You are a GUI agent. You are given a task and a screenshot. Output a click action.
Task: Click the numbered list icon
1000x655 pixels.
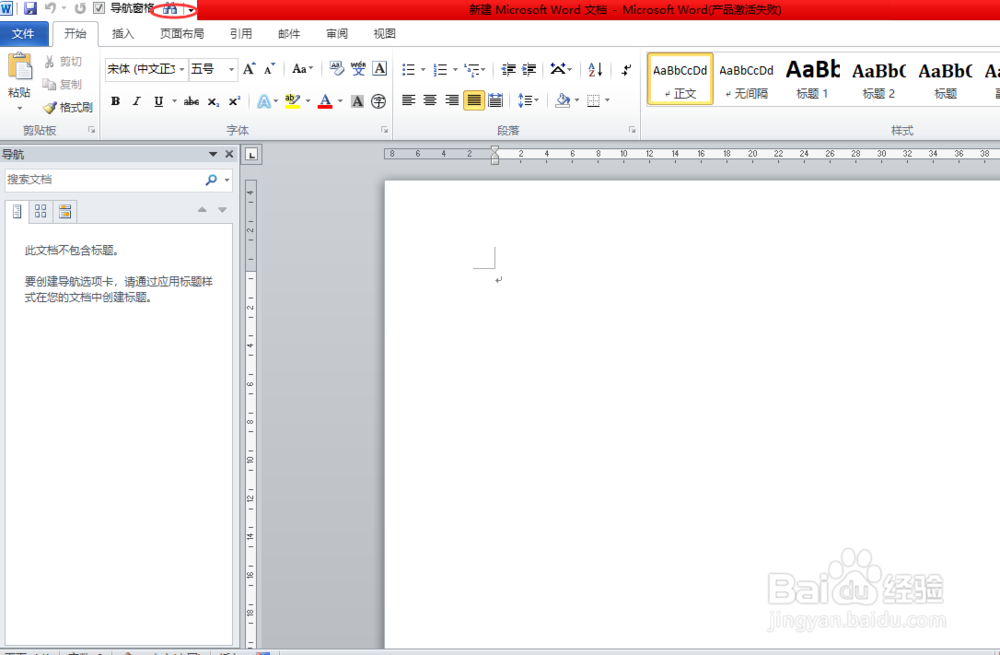(x=441, y=69)
